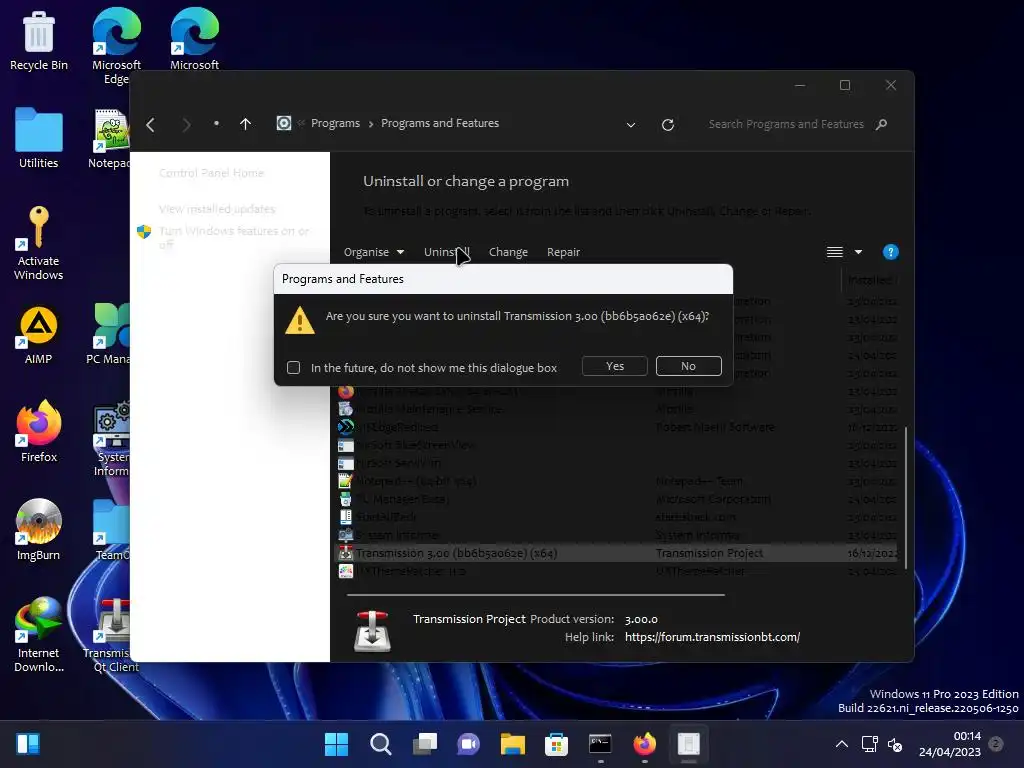This screenshot has width=1024, height=768.
Task: Click the Repair toolbar command
Action: coord(563,252)
